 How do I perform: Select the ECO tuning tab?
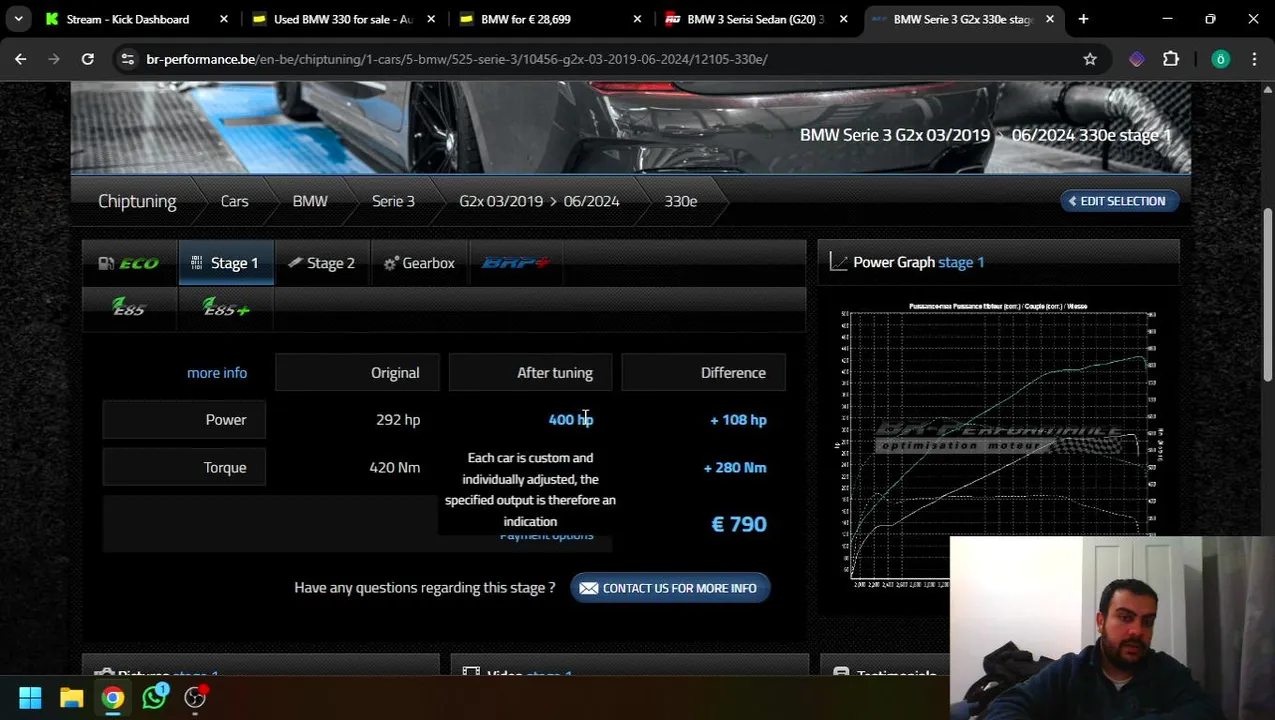click(x=129, y=263)
